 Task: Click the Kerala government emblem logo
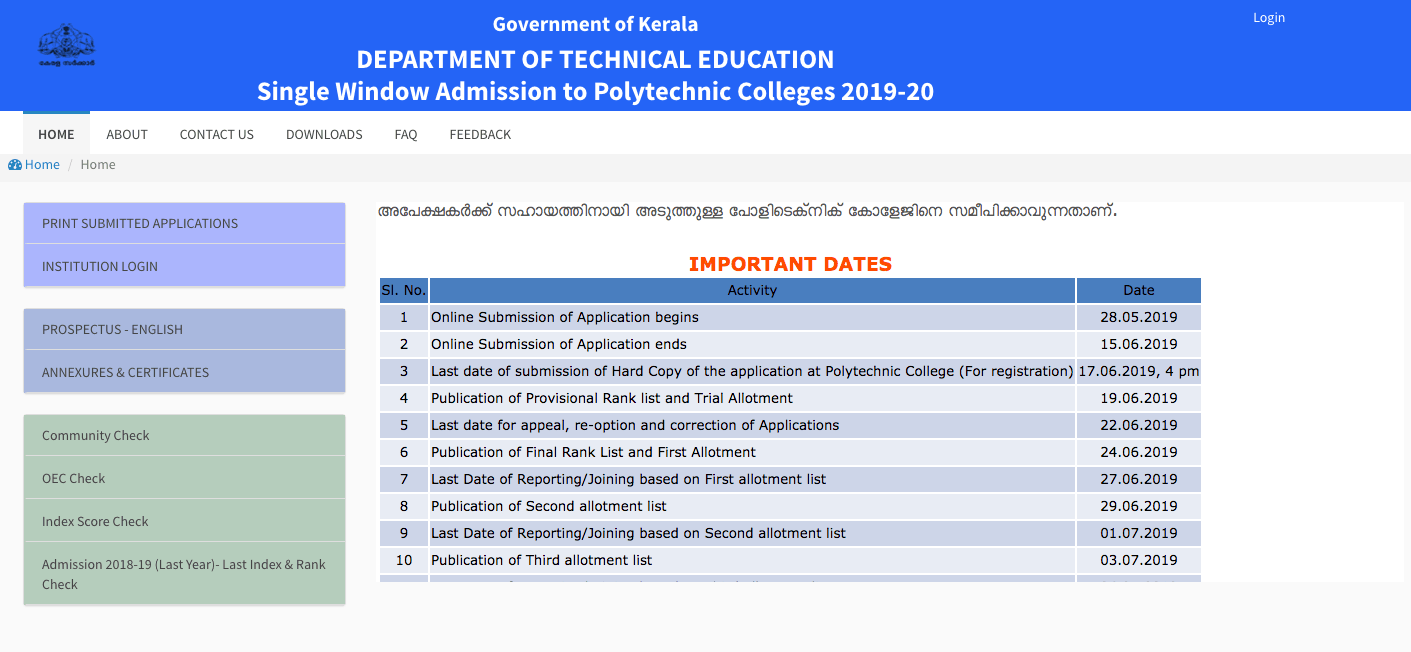[67, 46]
